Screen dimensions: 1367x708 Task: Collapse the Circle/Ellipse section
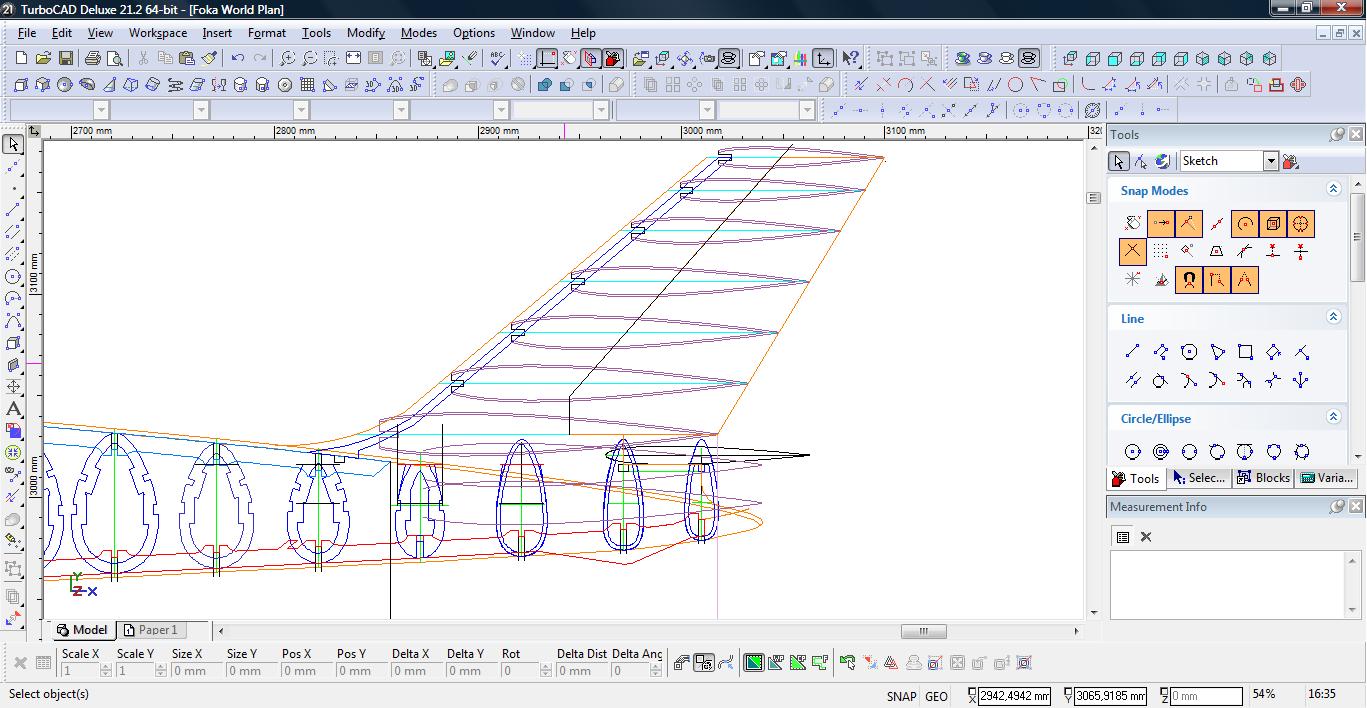click(1333, 417)
